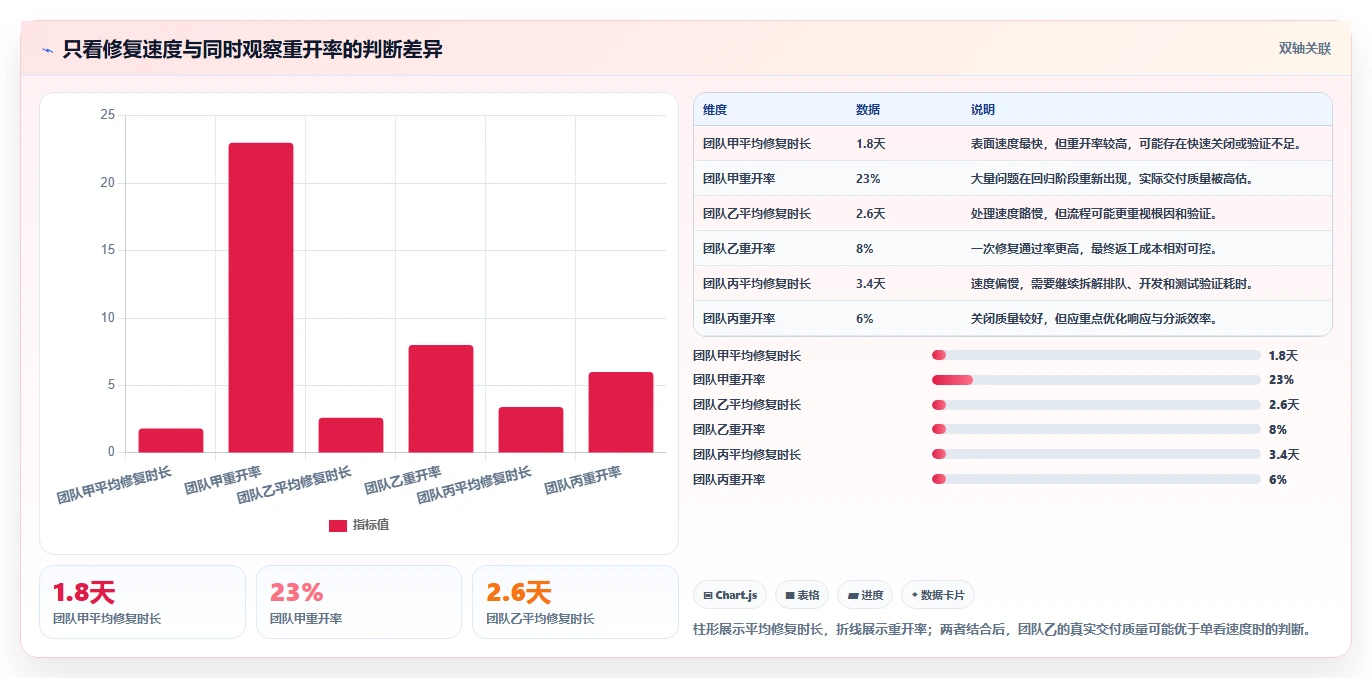Image resolution: width=1372 pixels, height=678 pixels.
Task: Click the 团队丙重开率 bar in chart
Action: coord(621,412)
